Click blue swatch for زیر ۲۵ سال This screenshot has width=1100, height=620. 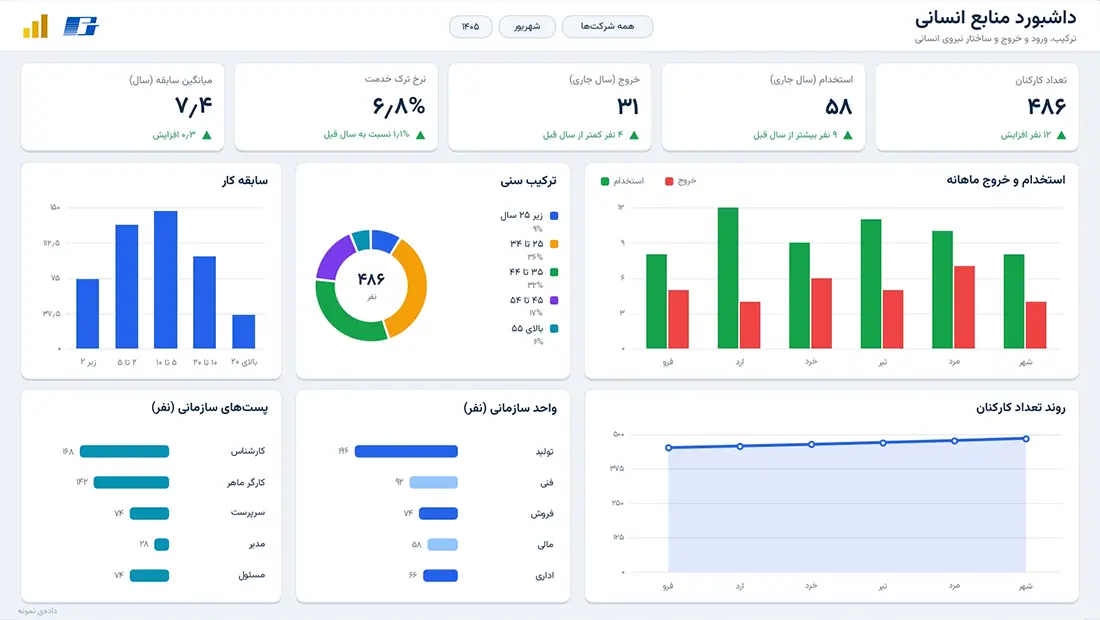(x=554, y=216)
